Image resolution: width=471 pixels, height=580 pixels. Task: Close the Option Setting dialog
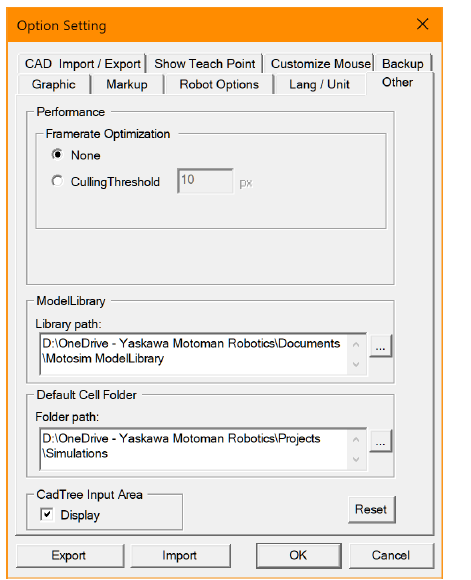(x=423, y=24)
